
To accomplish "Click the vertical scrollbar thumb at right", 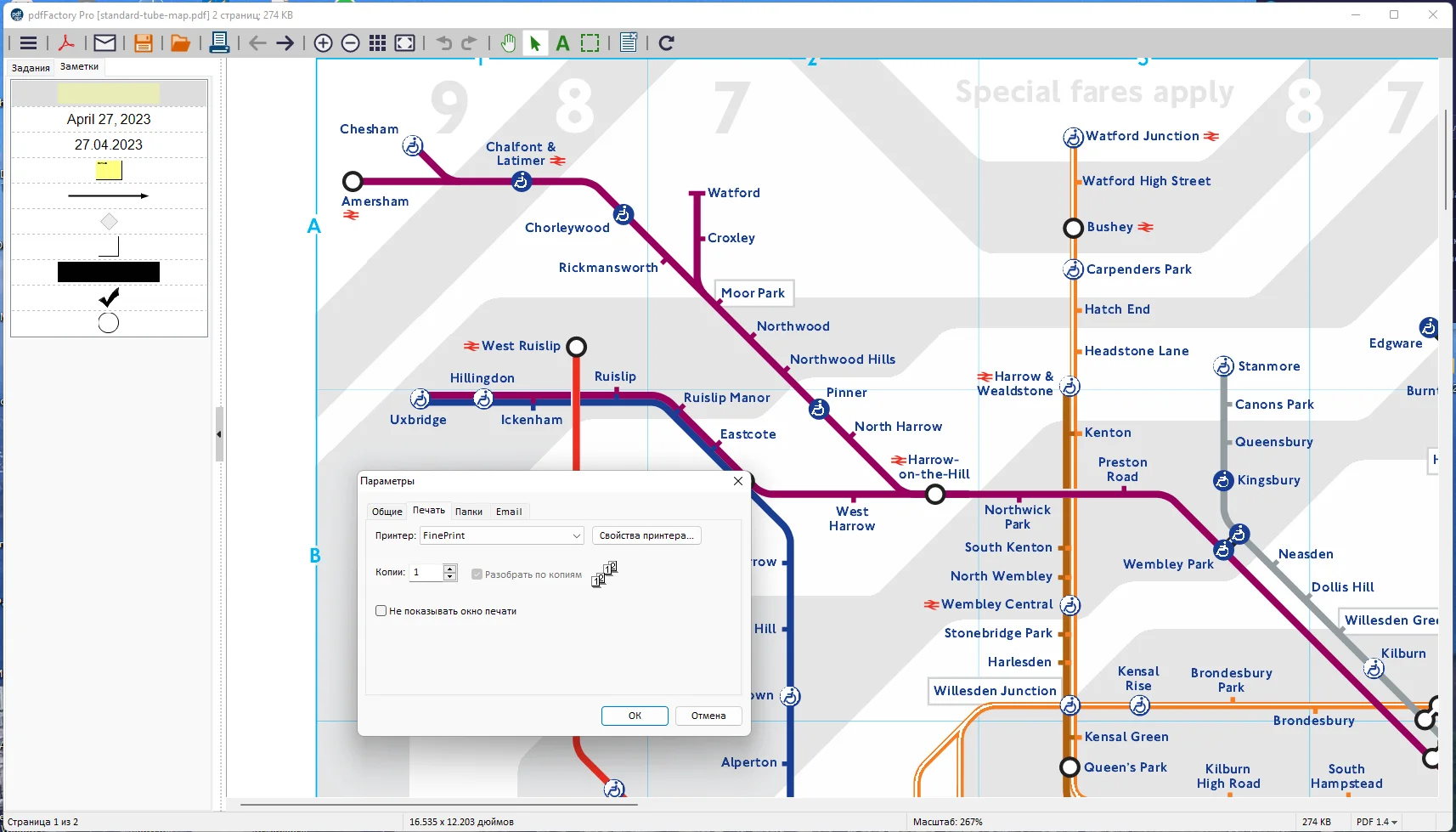I will (x=1446, y=160).
